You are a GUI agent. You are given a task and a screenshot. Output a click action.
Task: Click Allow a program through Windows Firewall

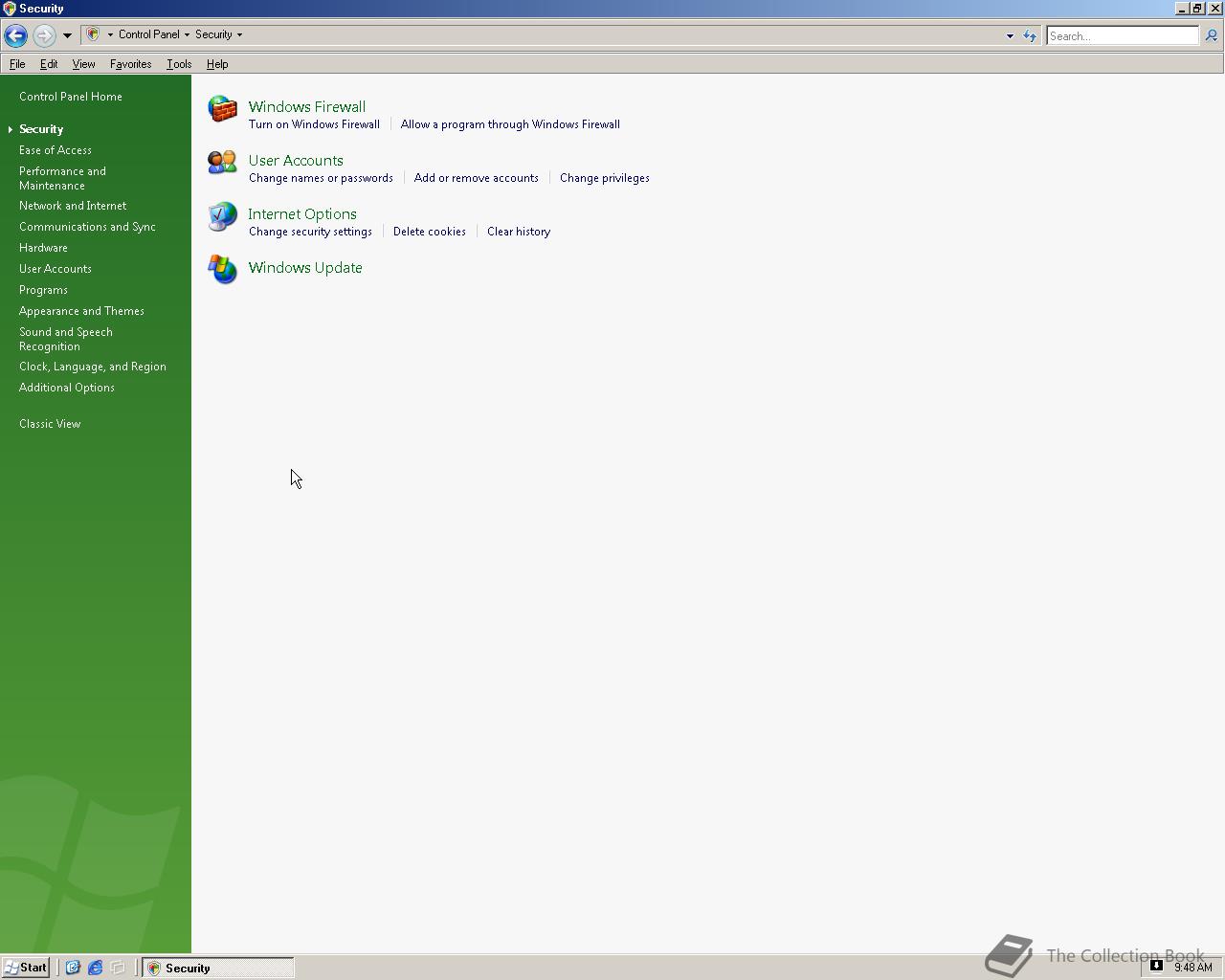click(510, 124)
